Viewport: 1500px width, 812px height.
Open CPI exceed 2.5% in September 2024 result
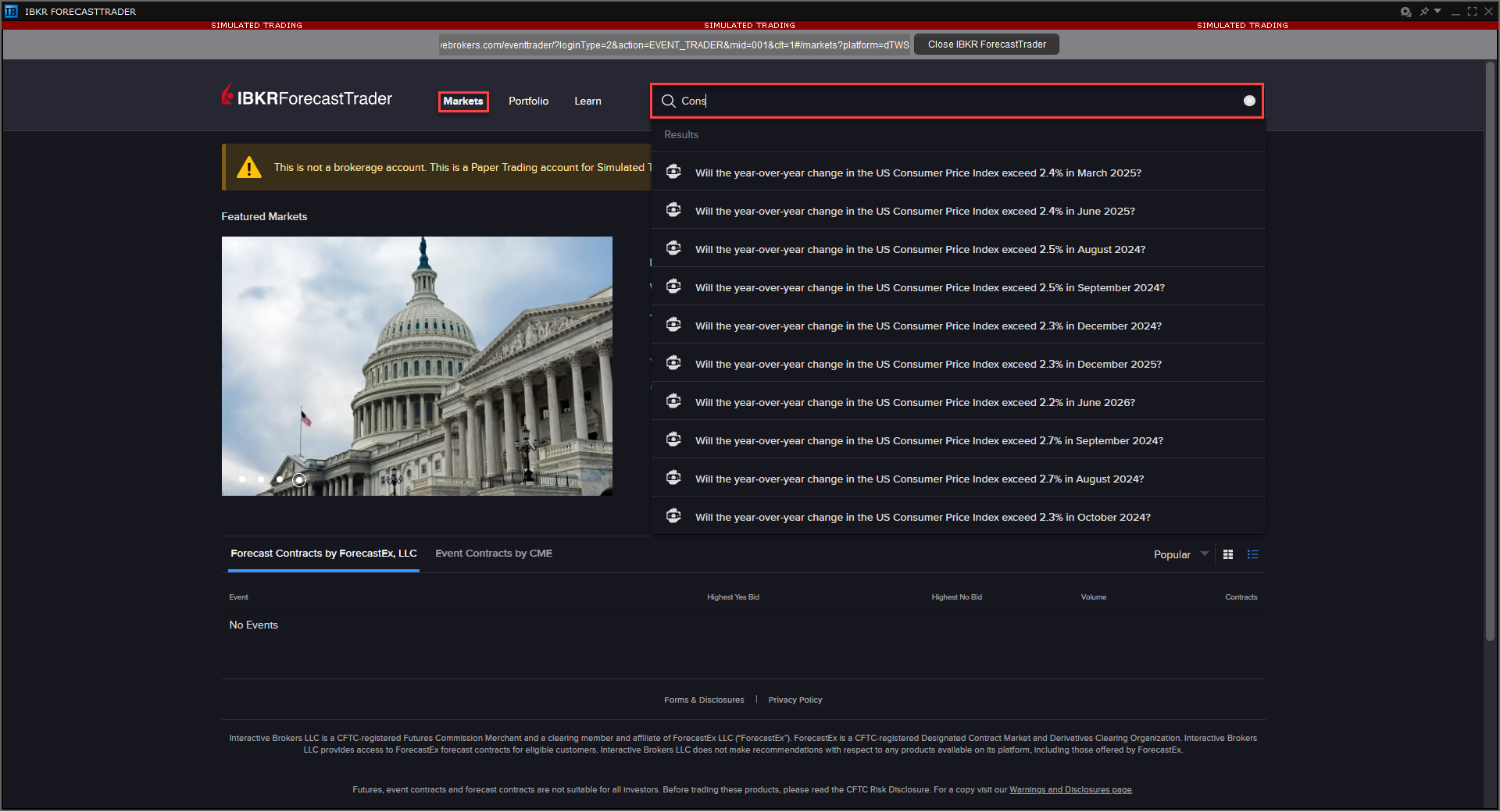958,287
